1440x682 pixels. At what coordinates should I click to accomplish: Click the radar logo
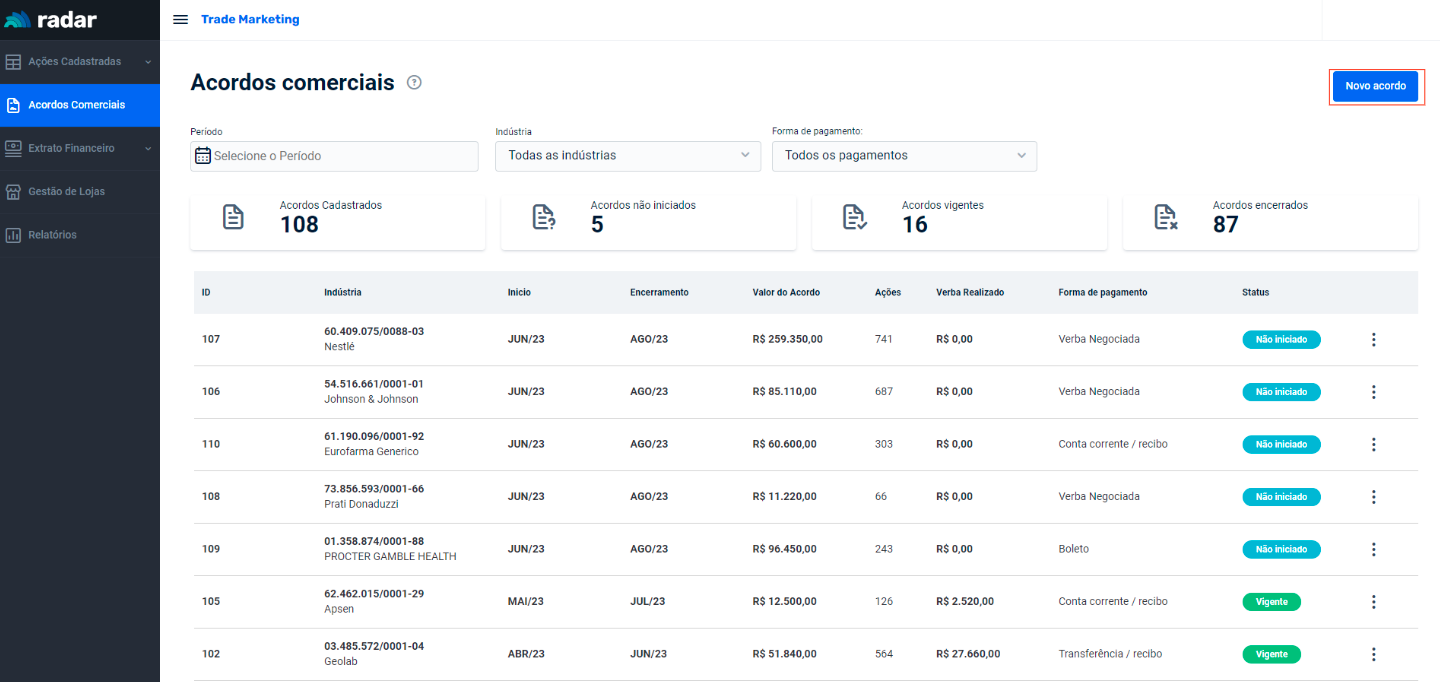(x=52, y=20)
